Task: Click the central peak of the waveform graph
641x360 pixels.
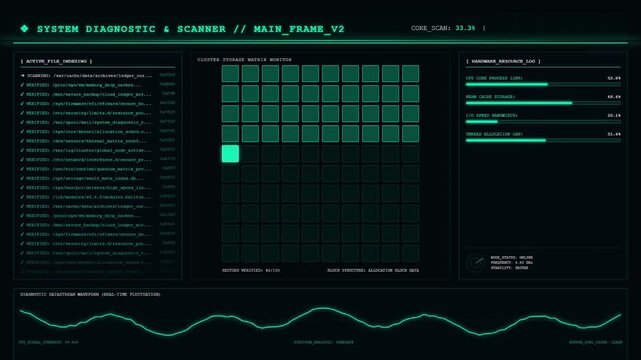Action: pyautogui.click(x=323, y=309)
